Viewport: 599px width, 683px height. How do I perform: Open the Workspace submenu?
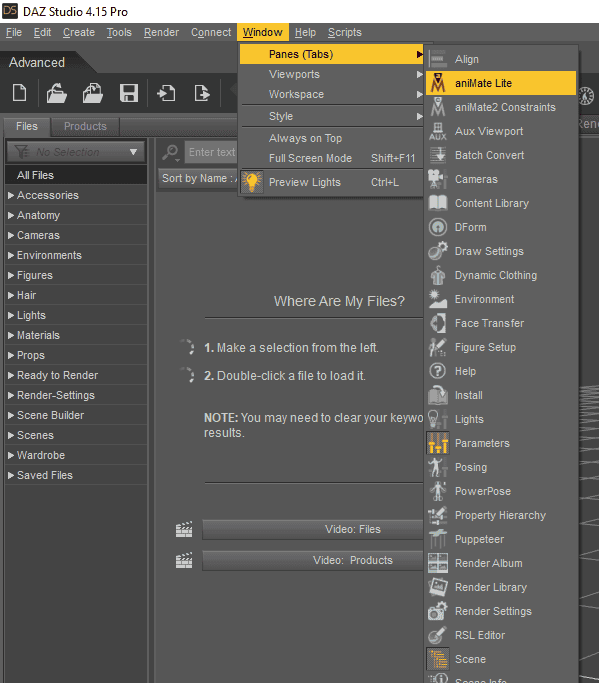(x=332, y=94)
